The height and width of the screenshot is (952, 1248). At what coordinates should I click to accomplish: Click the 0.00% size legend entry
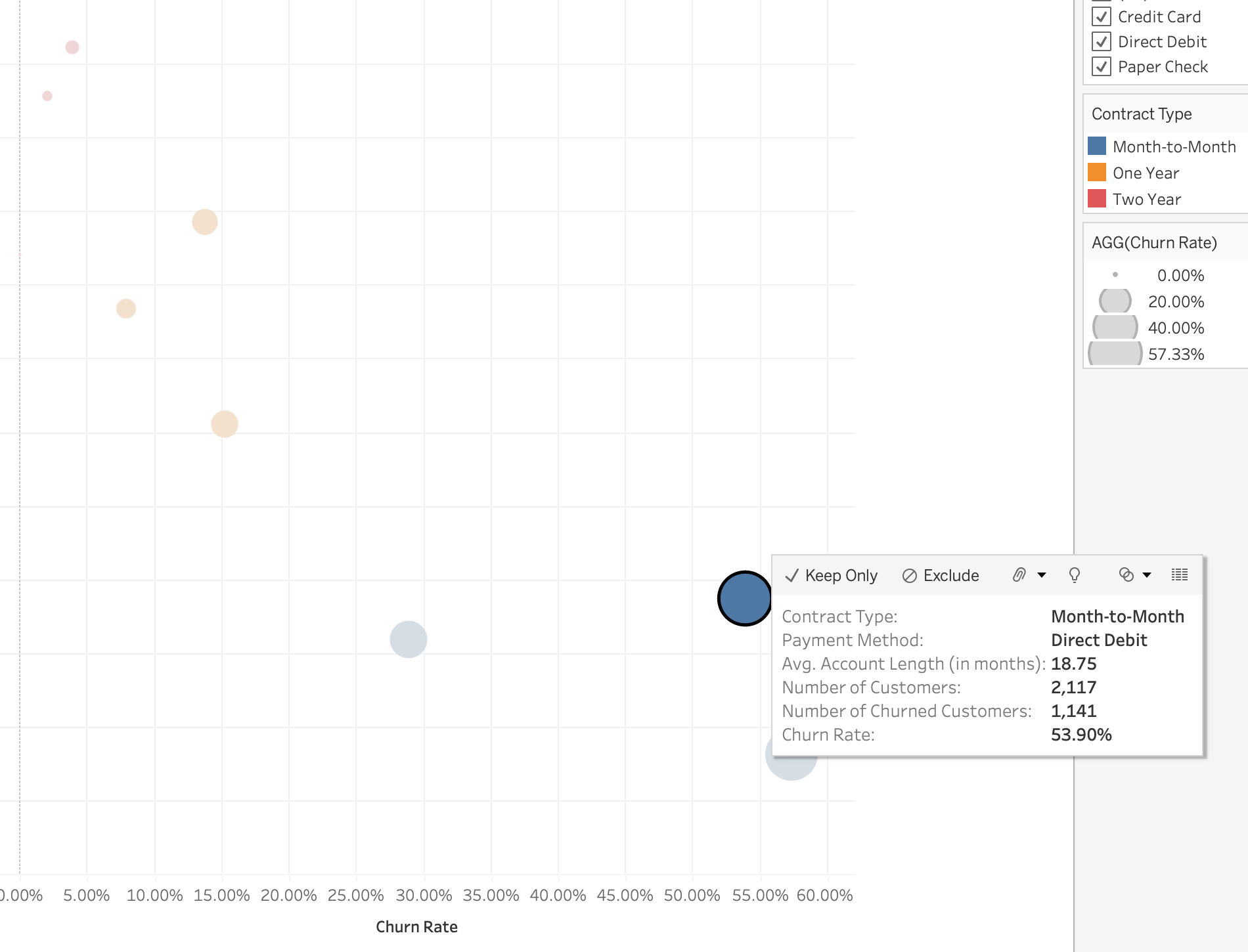1159,275
